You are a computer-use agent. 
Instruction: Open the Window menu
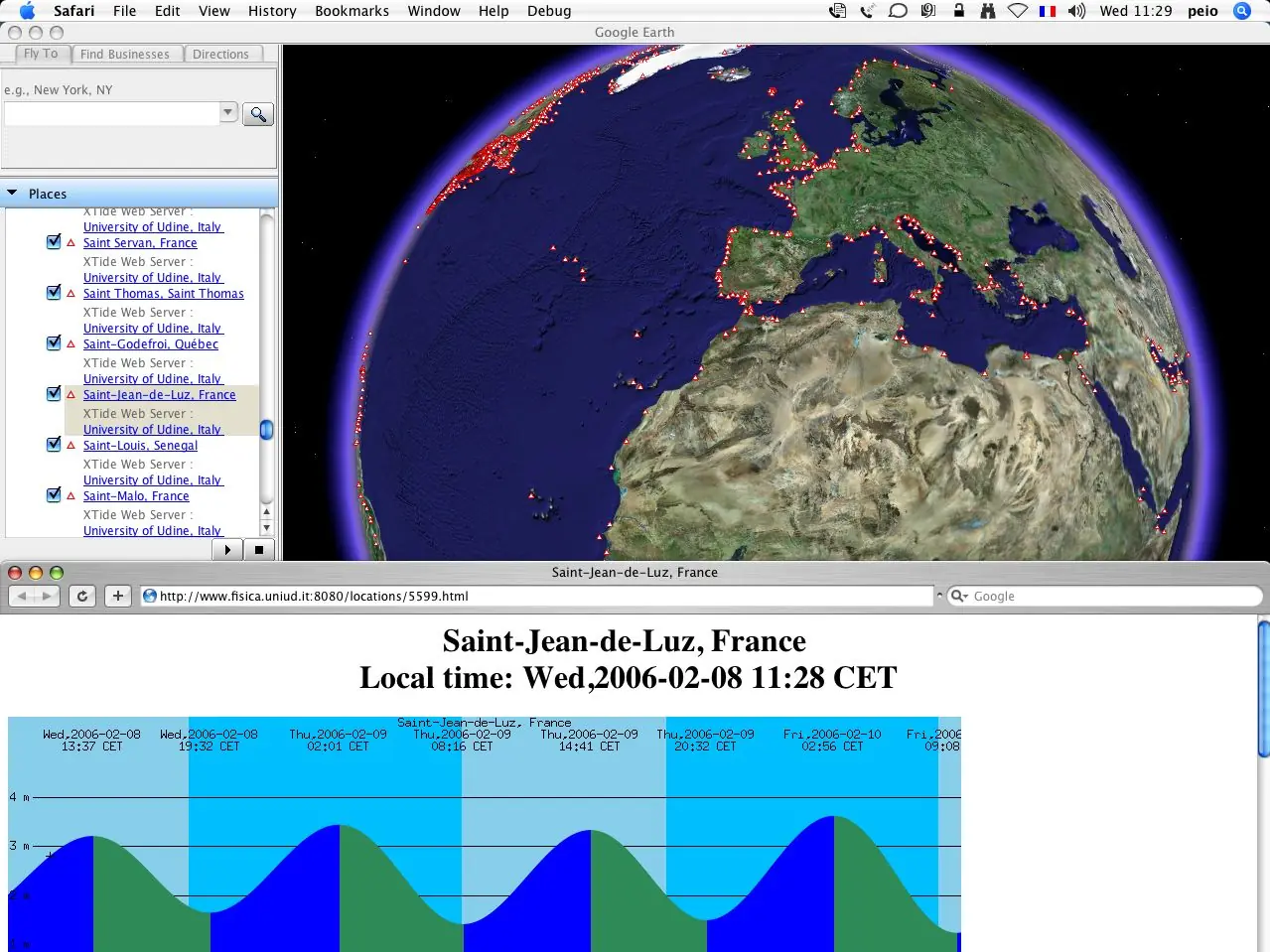(x=434, y=11)
